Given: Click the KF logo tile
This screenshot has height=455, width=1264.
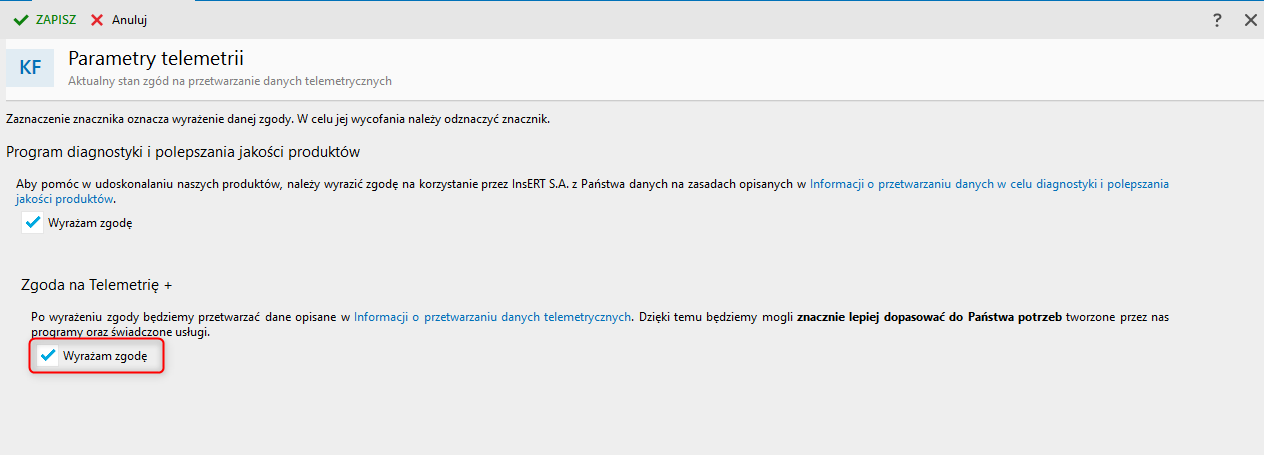Looking at the screenshot, I should coord(30,68).
